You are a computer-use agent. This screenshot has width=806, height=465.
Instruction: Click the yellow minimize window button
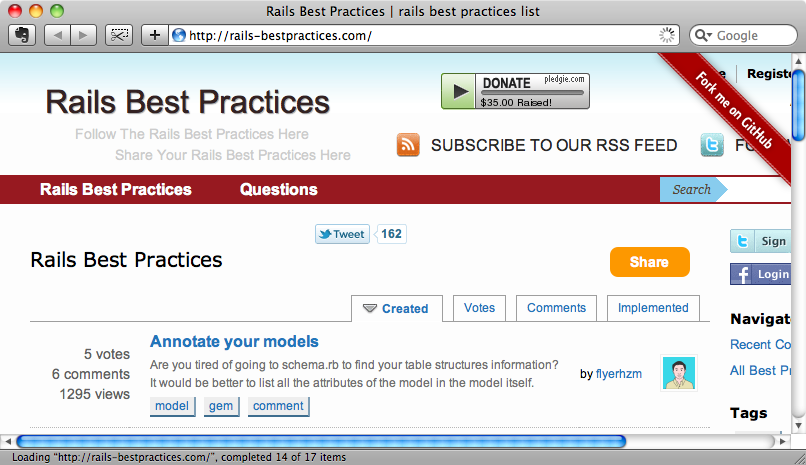[36, 11]
